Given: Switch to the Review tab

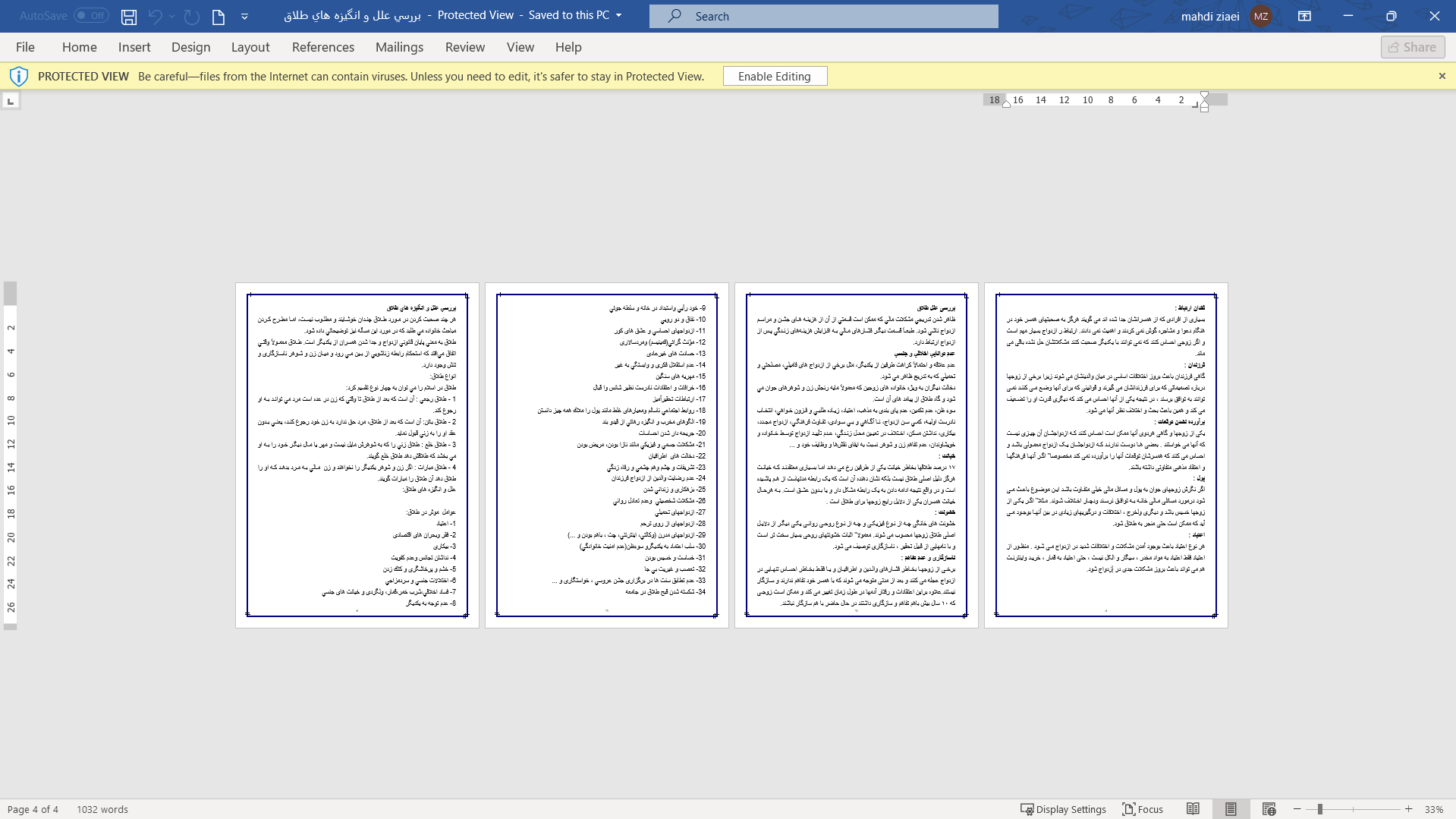Looking at the screenshot, I should 465,47.
